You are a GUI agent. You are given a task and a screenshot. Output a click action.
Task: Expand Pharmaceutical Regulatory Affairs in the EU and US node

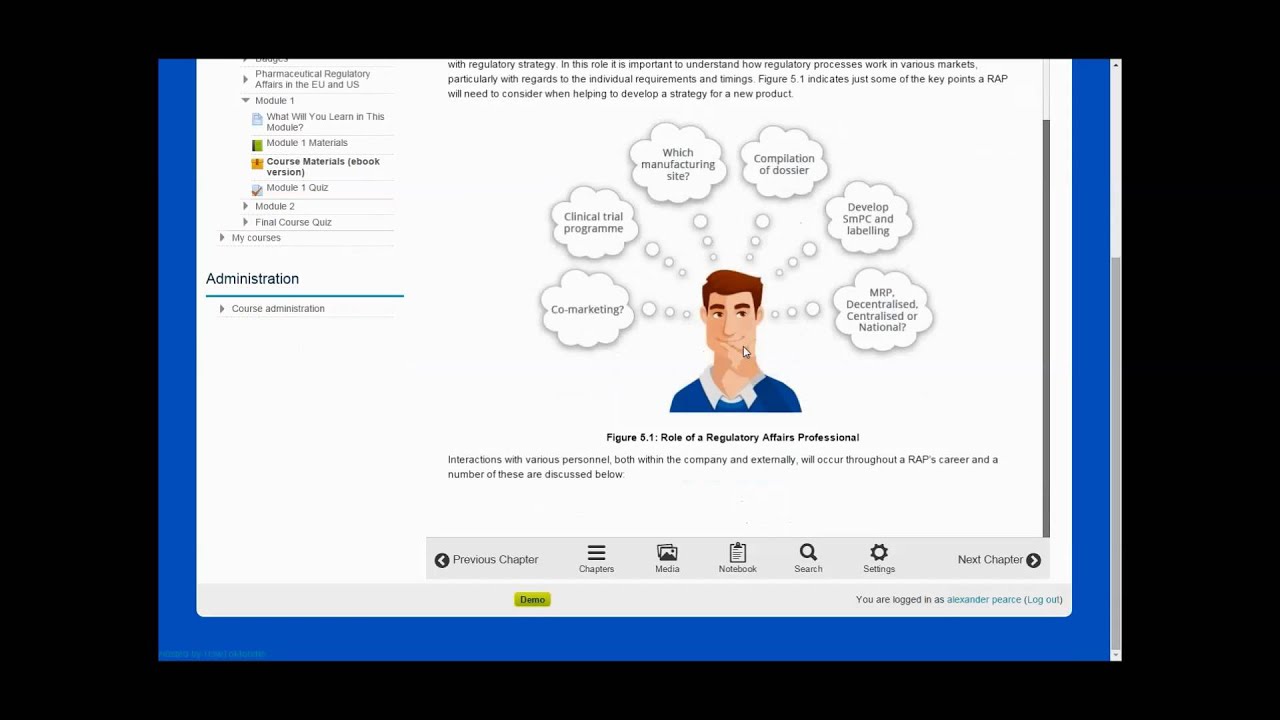[245, 79]
